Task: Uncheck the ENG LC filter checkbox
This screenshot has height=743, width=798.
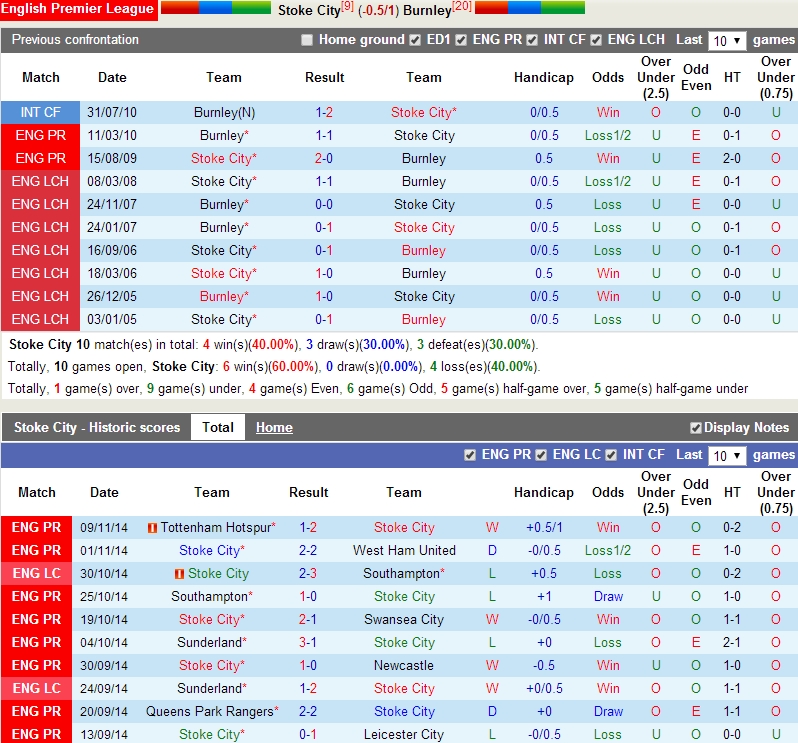Action: pyautogui.click(x=541, y=455)
